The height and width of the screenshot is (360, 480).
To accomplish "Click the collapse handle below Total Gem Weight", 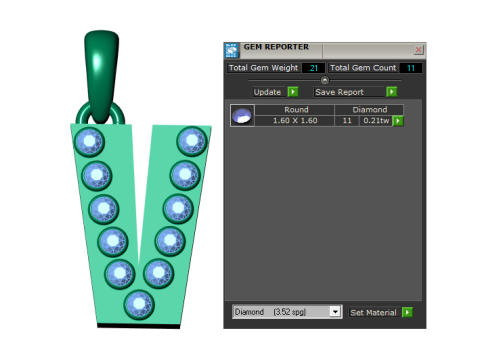I will pyautogui.click(x=325, y=80).
